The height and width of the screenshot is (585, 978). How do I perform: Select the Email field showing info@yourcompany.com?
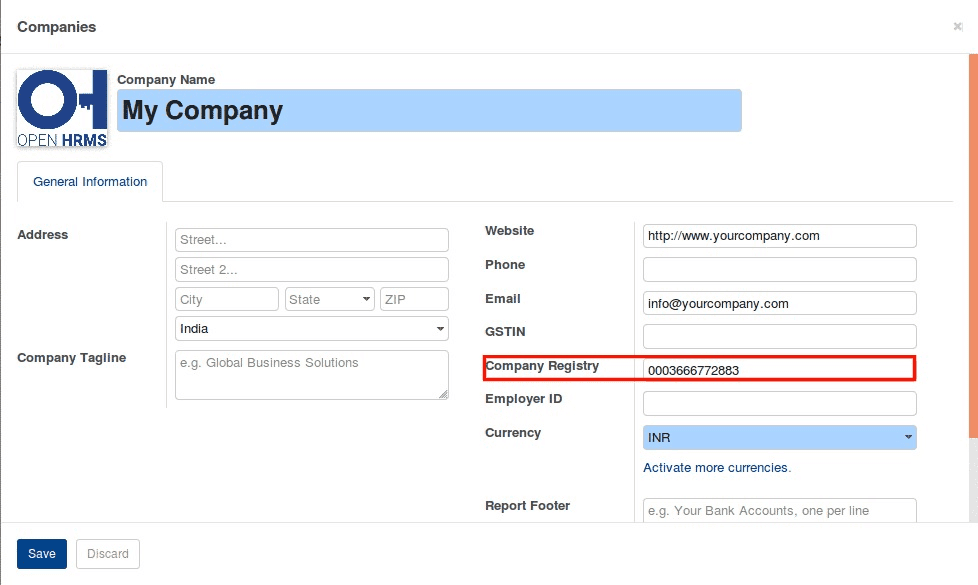[x=779, y=303]
